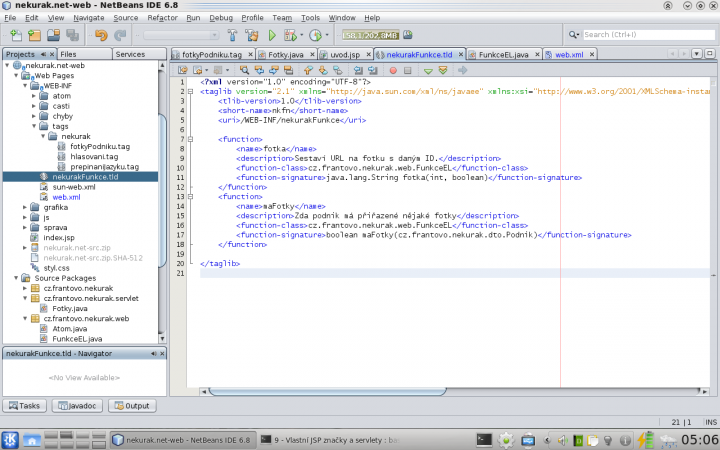Switch to the uvod.jsp editor tab
720x450 pixels.
345,55
